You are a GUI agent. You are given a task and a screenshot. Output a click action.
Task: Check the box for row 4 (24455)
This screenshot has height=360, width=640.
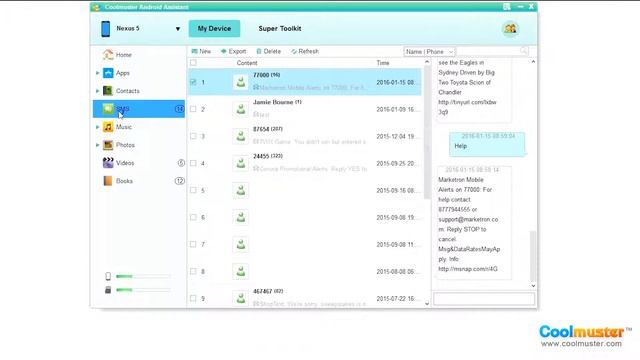[x=193, y=163]
